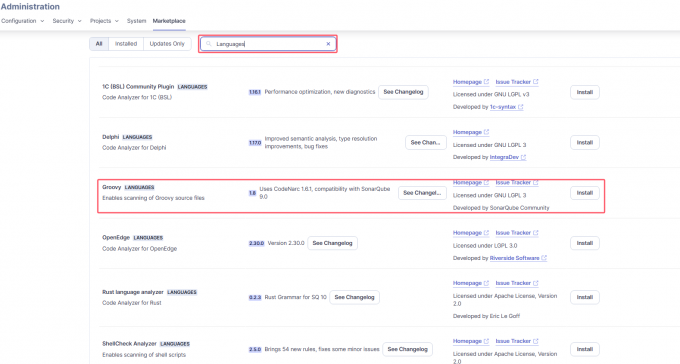Click the plugin search input field
The height and width of the screenshot is (364, 680).
point(268,44)
